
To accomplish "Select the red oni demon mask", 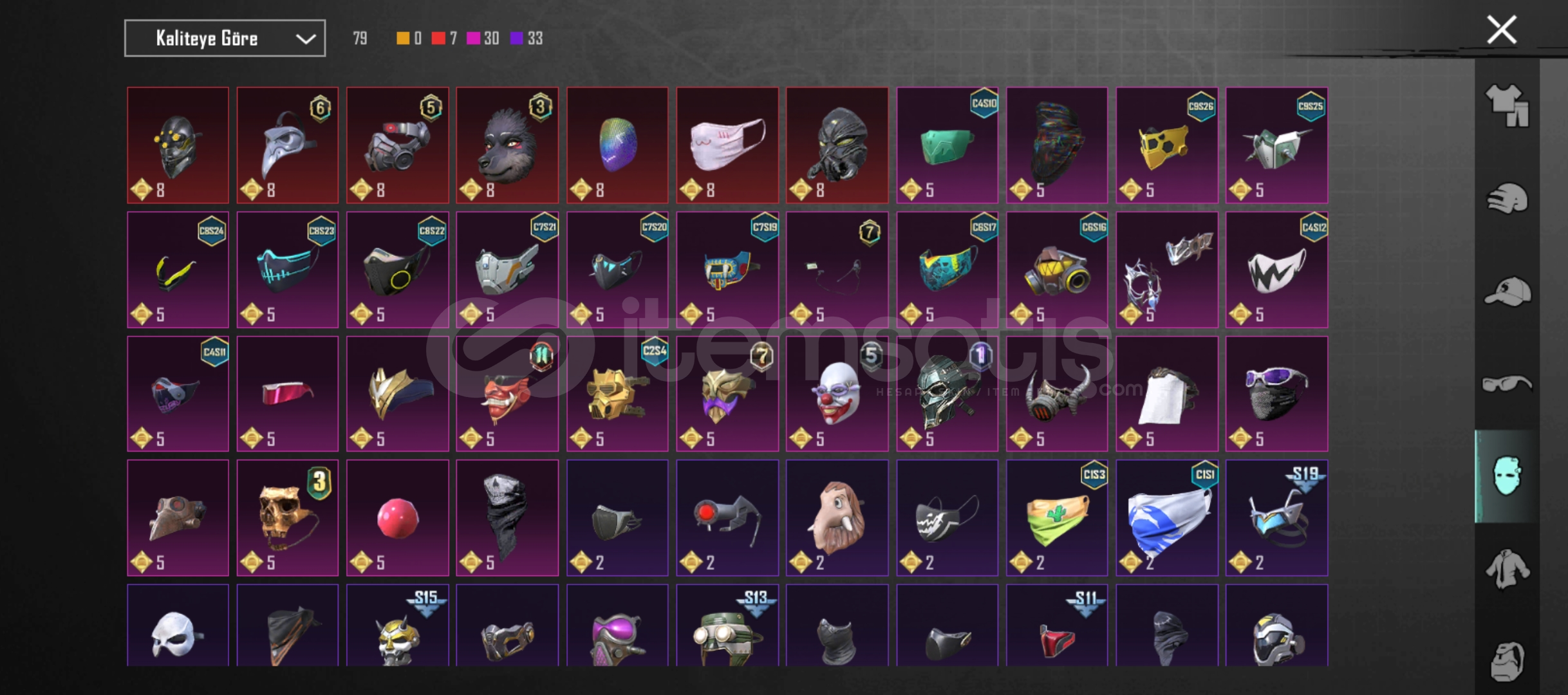I will click(507, 394).
